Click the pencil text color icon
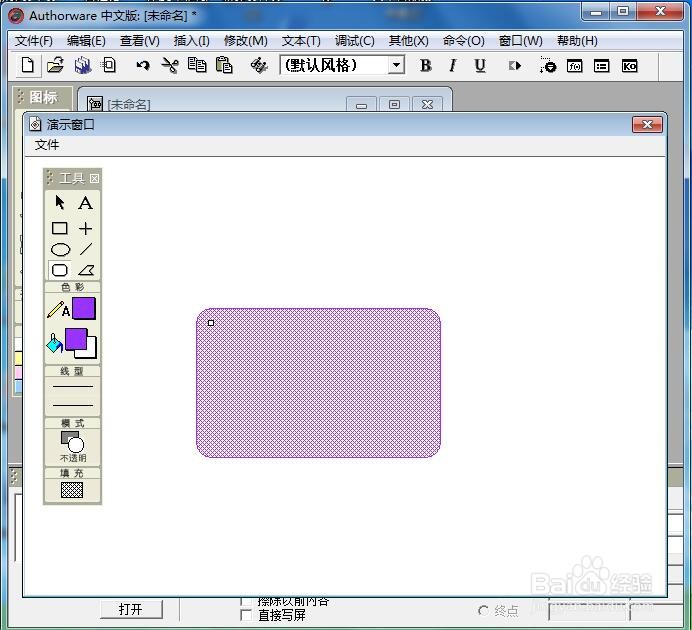Image resolution: width=692 pixels, height=630 pixels. point(58,309)
